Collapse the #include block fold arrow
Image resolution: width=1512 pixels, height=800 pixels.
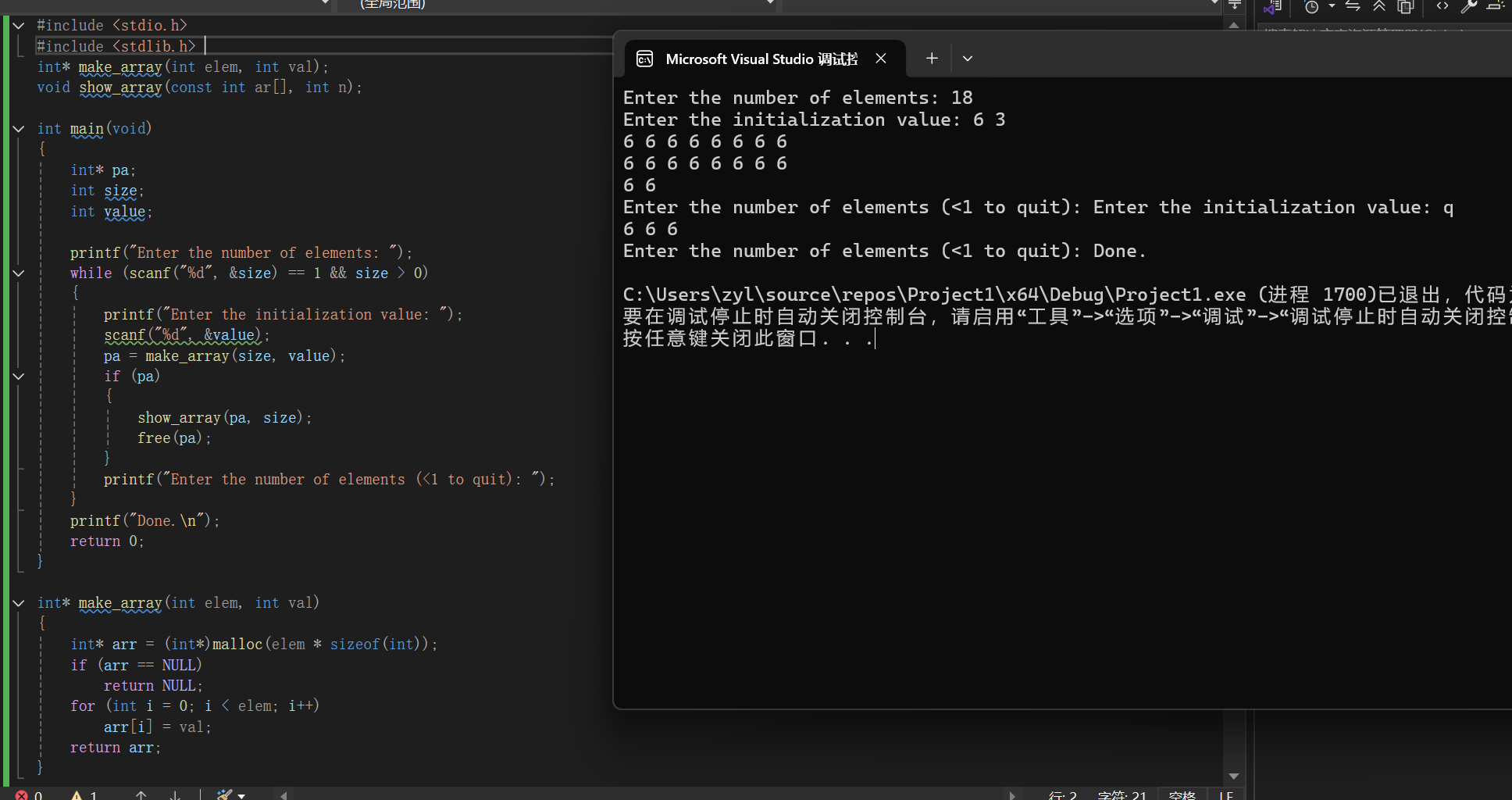19,26
